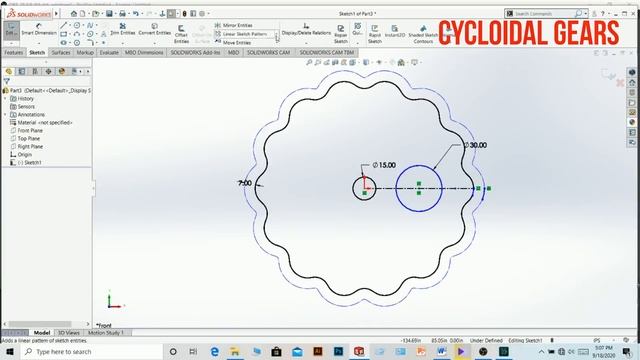Open Display/Delete Relations
The width and height of the screenshot is (640, 360).
point(306,29)
